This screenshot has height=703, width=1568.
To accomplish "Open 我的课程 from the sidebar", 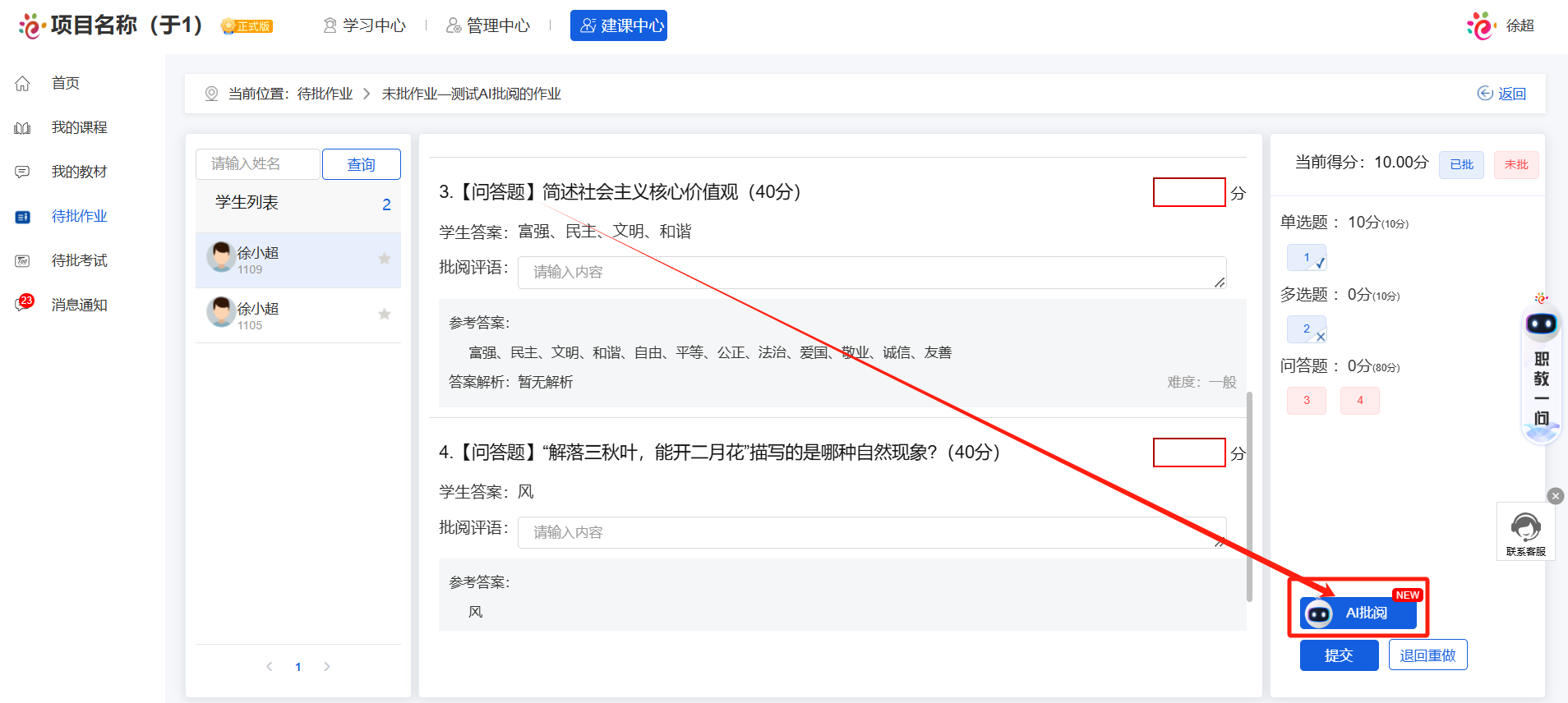I will pos(79,127).
